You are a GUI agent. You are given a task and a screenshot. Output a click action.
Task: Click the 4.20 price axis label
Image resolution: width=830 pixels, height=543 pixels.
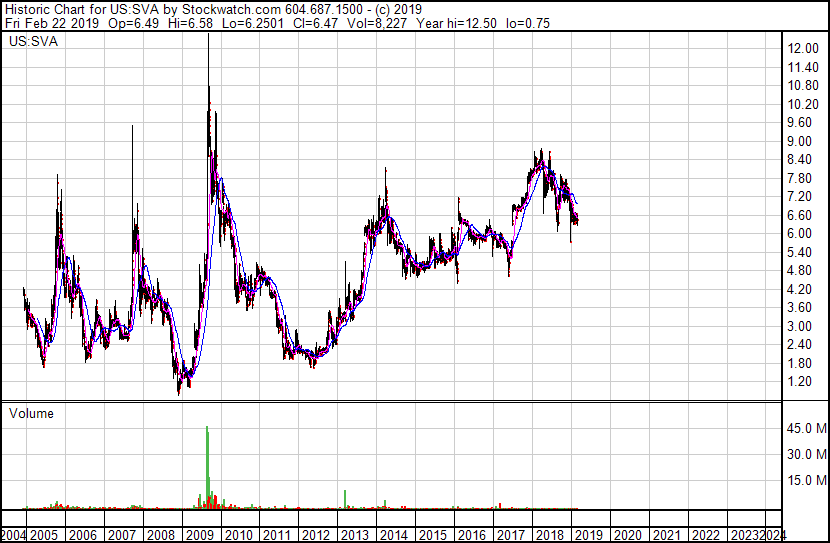(799, 289)
